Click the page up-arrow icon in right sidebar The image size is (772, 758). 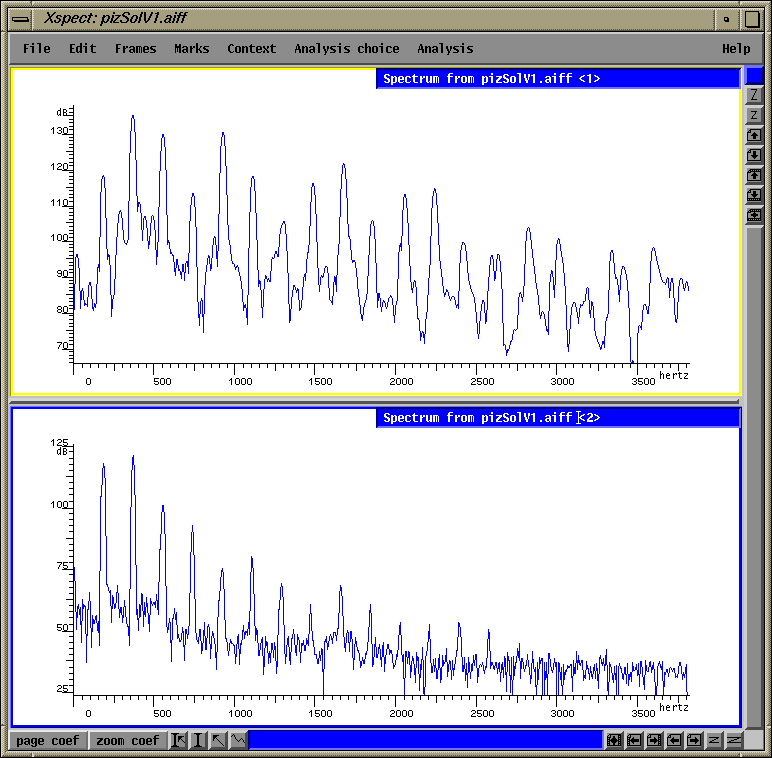[754, 135]
